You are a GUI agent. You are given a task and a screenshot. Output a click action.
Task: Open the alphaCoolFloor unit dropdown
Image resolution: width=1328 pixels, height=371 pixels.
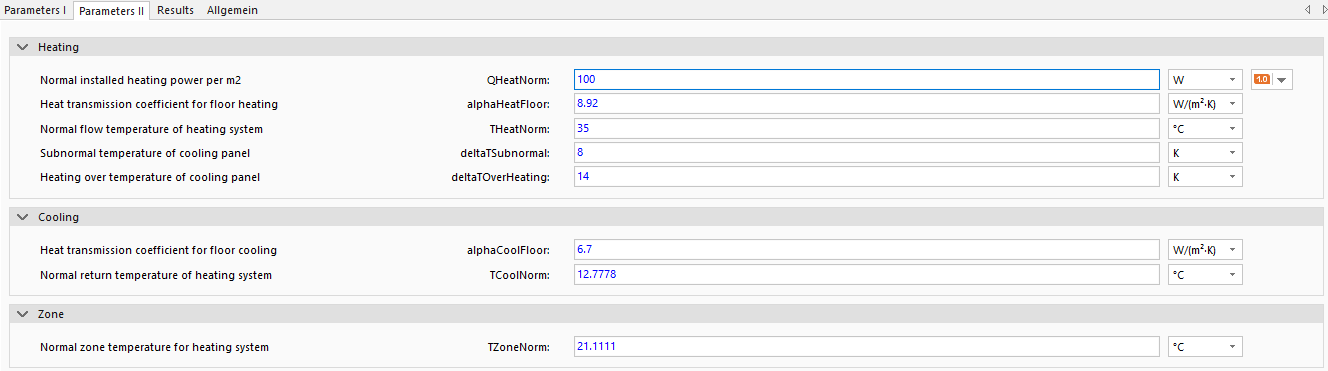[1205, 250]
